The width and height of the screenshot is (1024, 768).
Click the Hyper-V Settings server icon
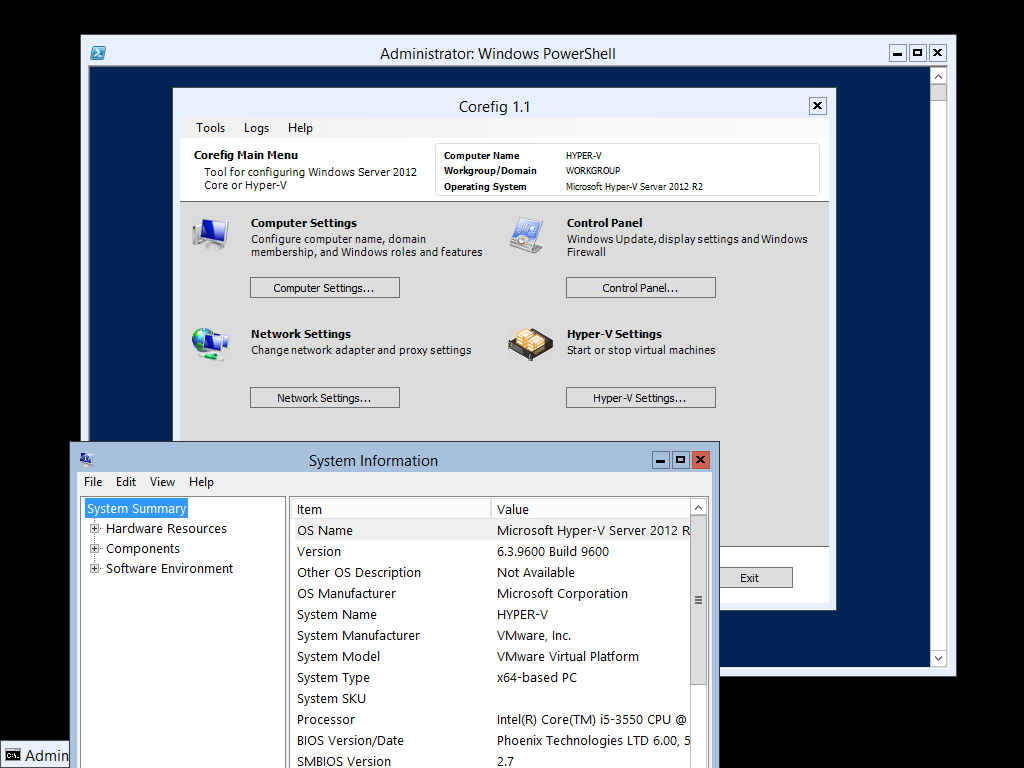[x=530, y=344]
